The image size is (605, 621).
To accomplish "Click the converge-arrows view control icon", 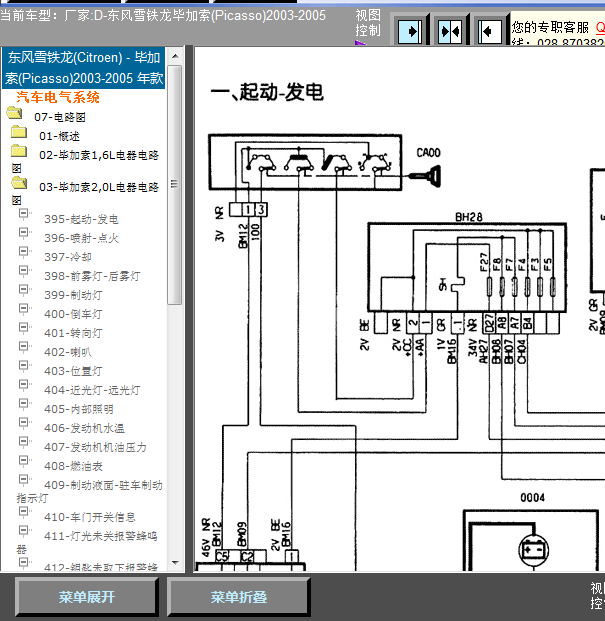I will (450, 31).
